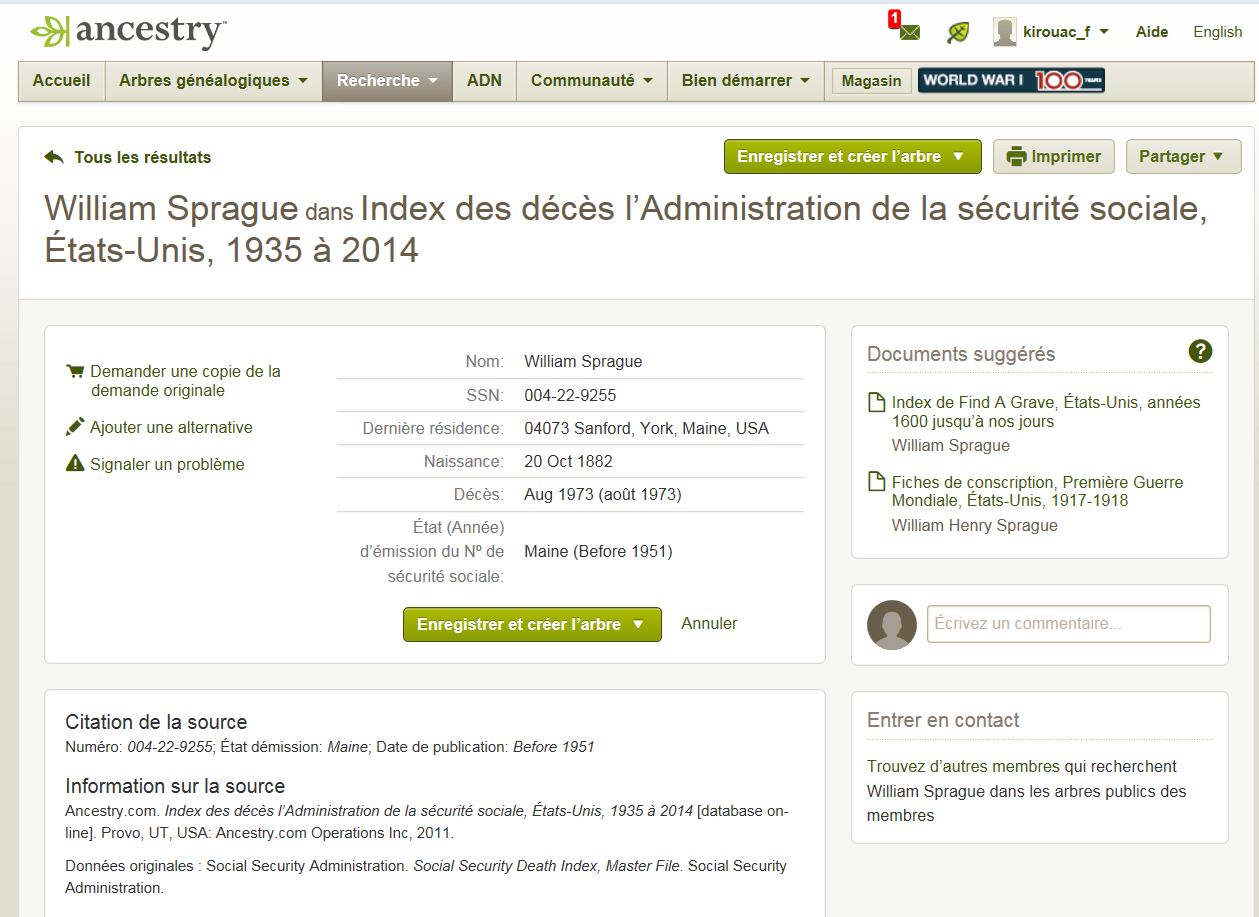Screen dimensions: 1259x917
Task: Click the printer icon on Imprimer
Action: [x=1017, y=156]
